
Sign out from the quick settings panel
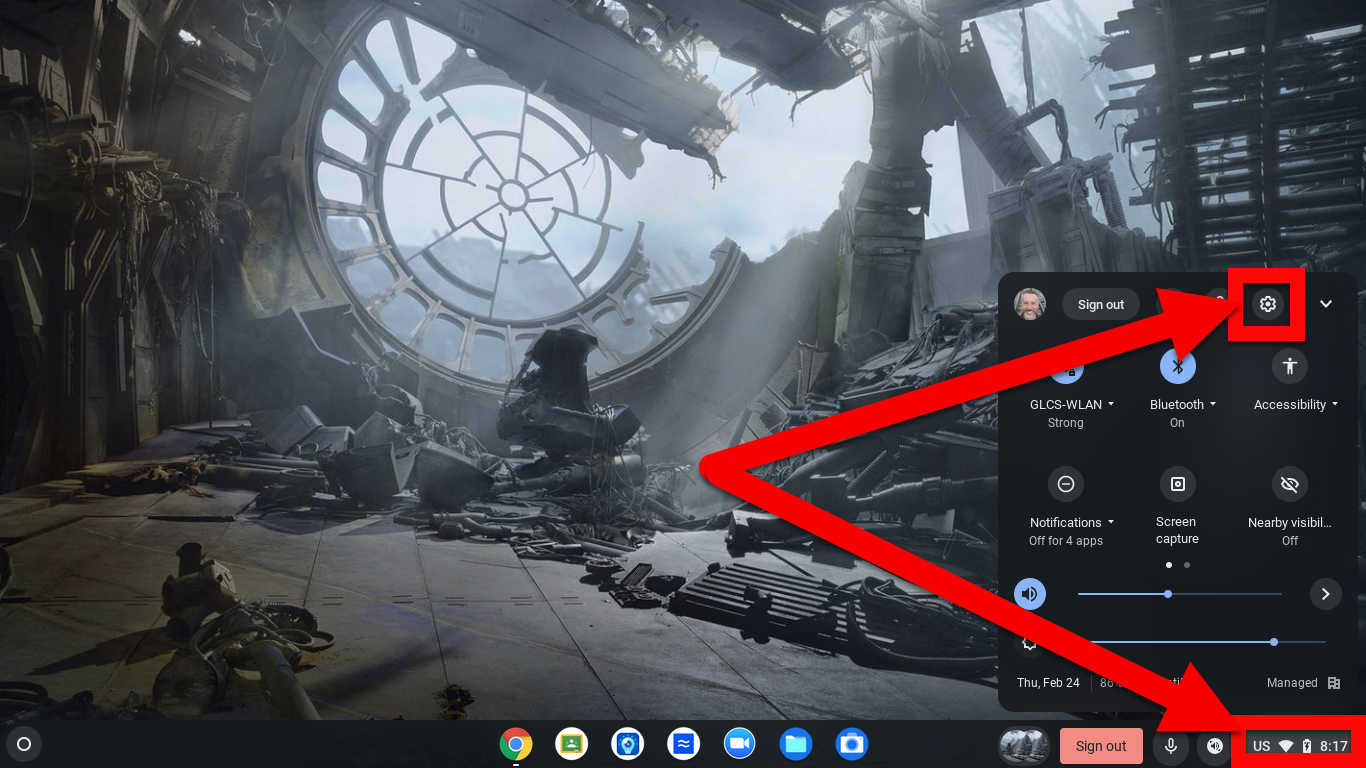tap(1101, 305)
